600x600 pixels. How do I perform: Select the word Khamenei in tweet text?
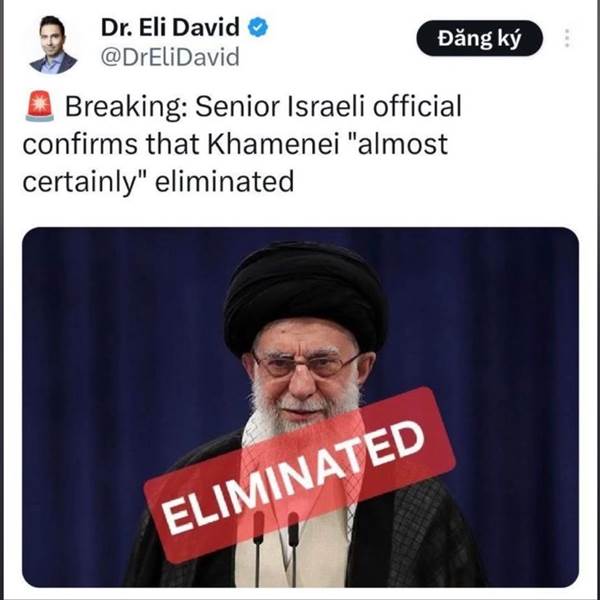[274, 144]
